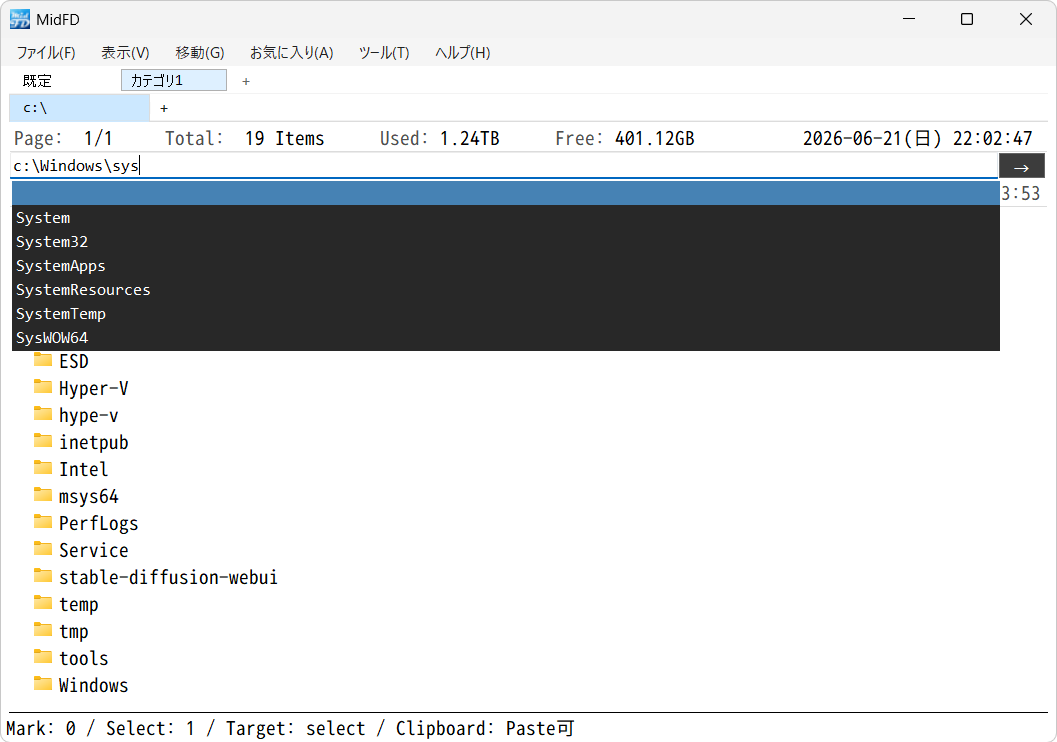Click the MidFD app icon in title bar
Image resolution: width=1057 pixels, height=742 pixels.
pyautogui.click(x=20, y=20)
